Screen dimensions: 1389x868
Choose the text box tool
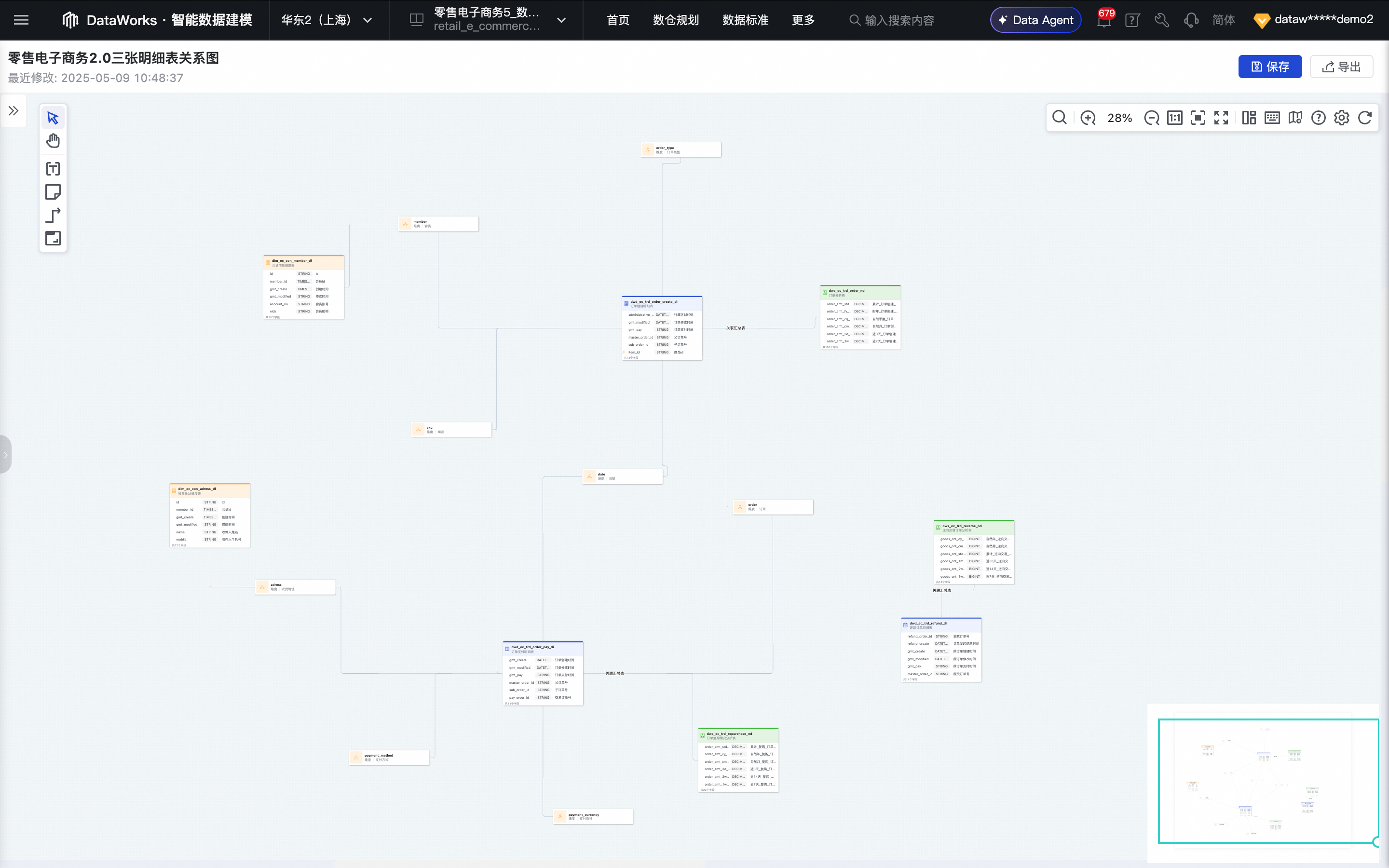click(x=53, y=169)
